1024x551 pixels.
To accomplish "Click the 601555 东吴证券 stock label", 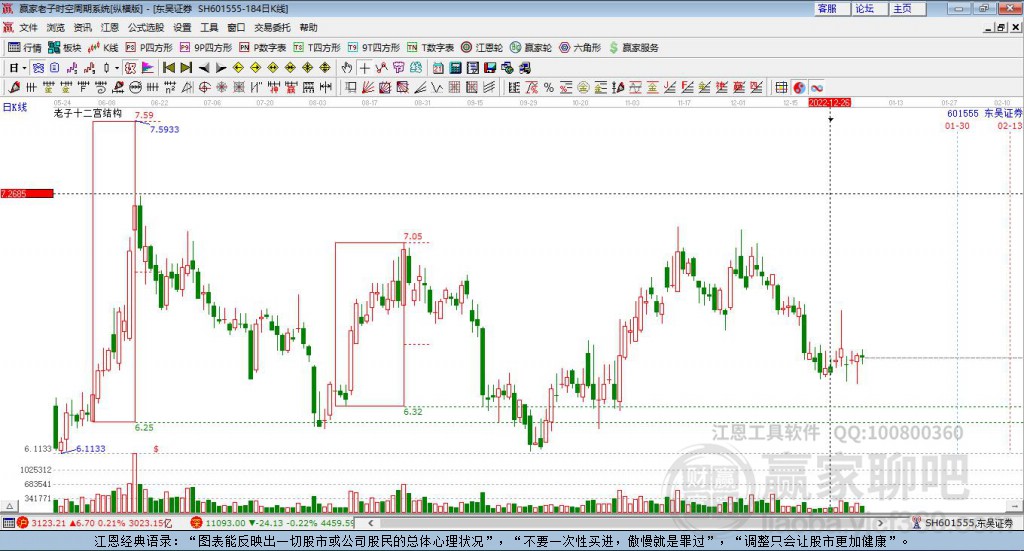I will pyautogui.click(x=985, y=113).
